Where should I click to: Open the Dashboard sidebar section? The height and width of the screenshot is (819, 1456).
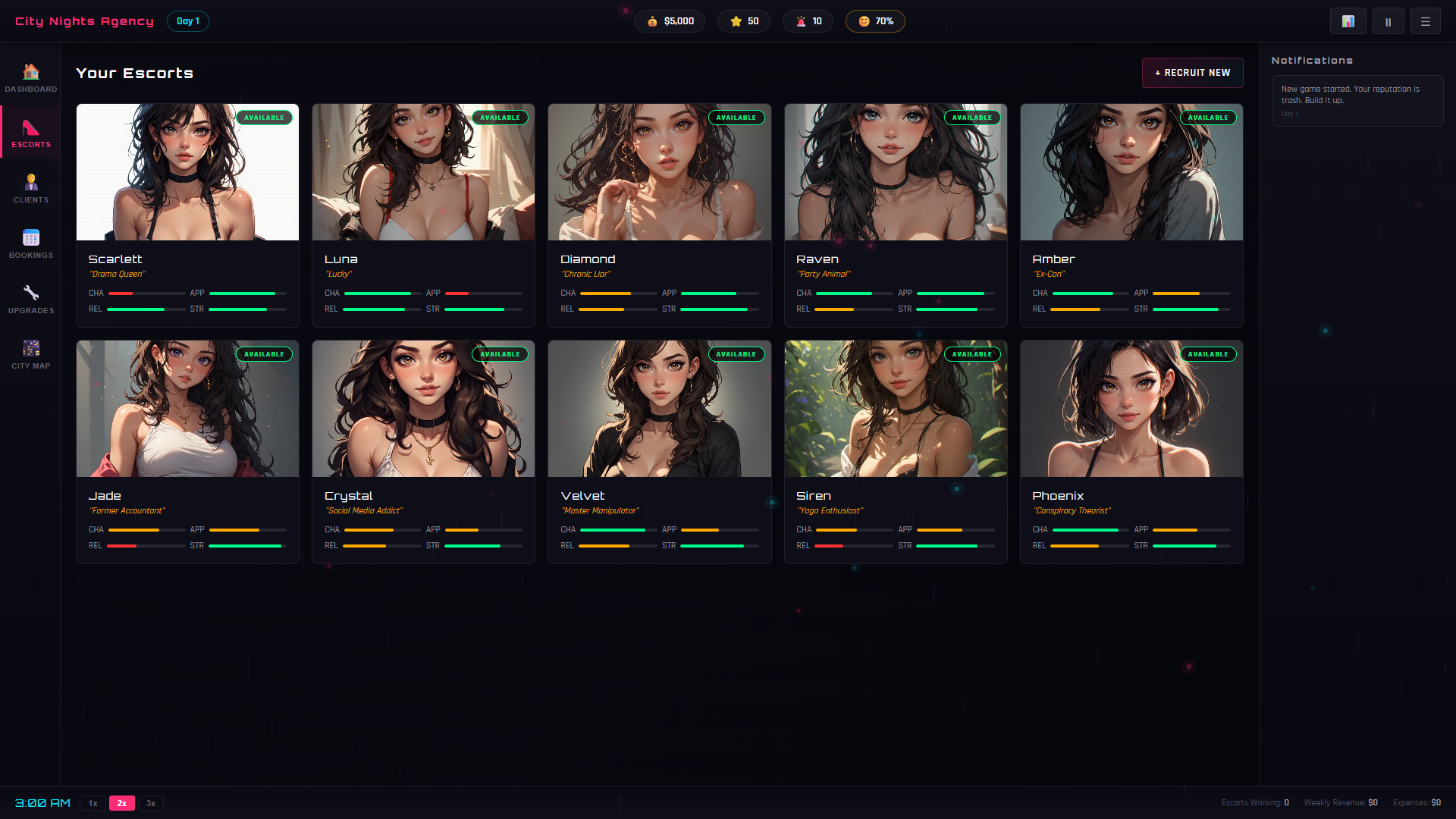[x=30, y=78]
